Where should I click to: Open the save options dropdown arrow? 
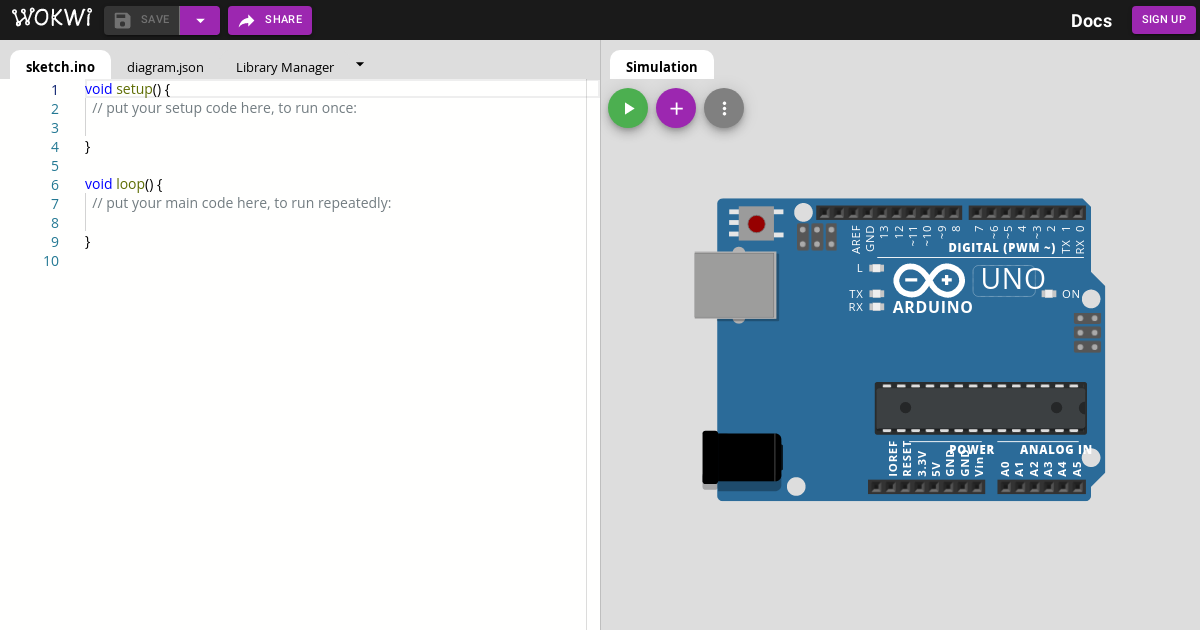[199, 19]
